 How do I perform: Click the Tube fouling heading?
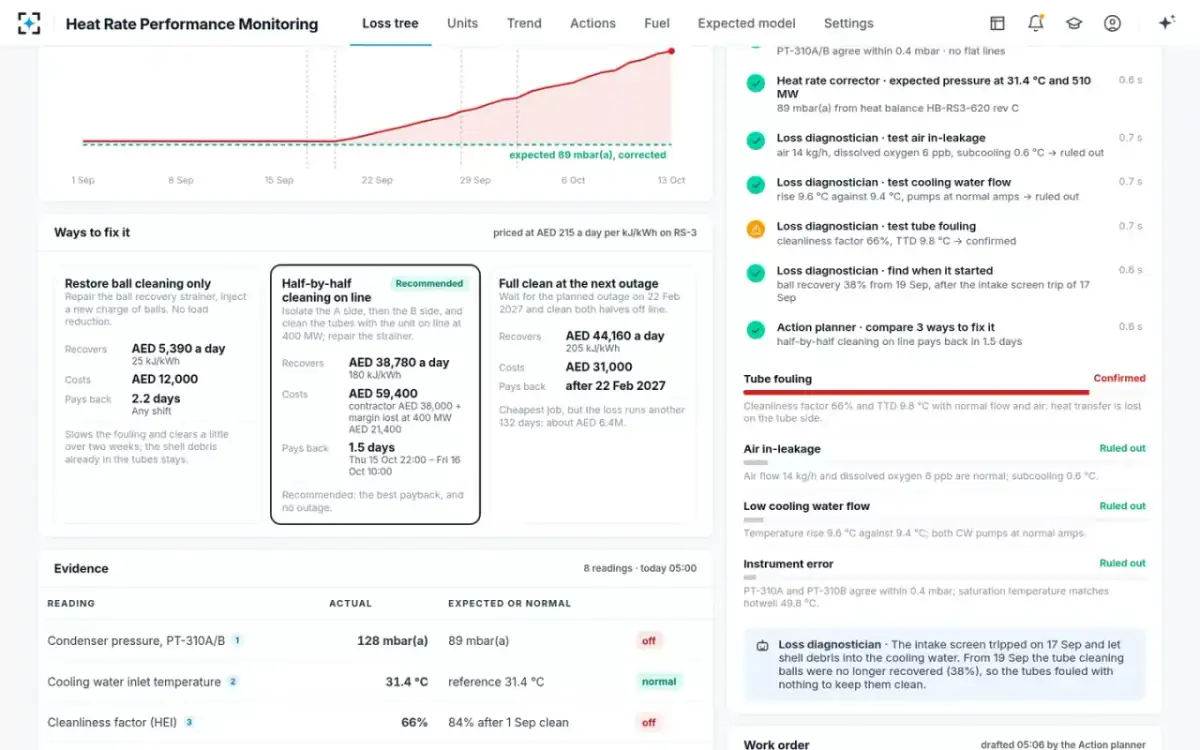pos(778,379)
